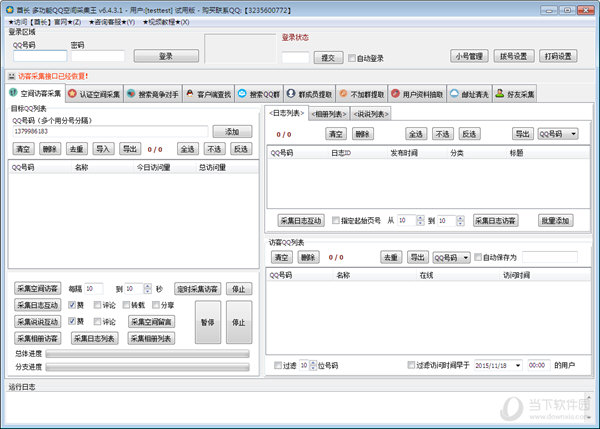Viewport: 600px width, 429px height.
Task: Click the 群成员提取 tab icon
Action: 291,93
